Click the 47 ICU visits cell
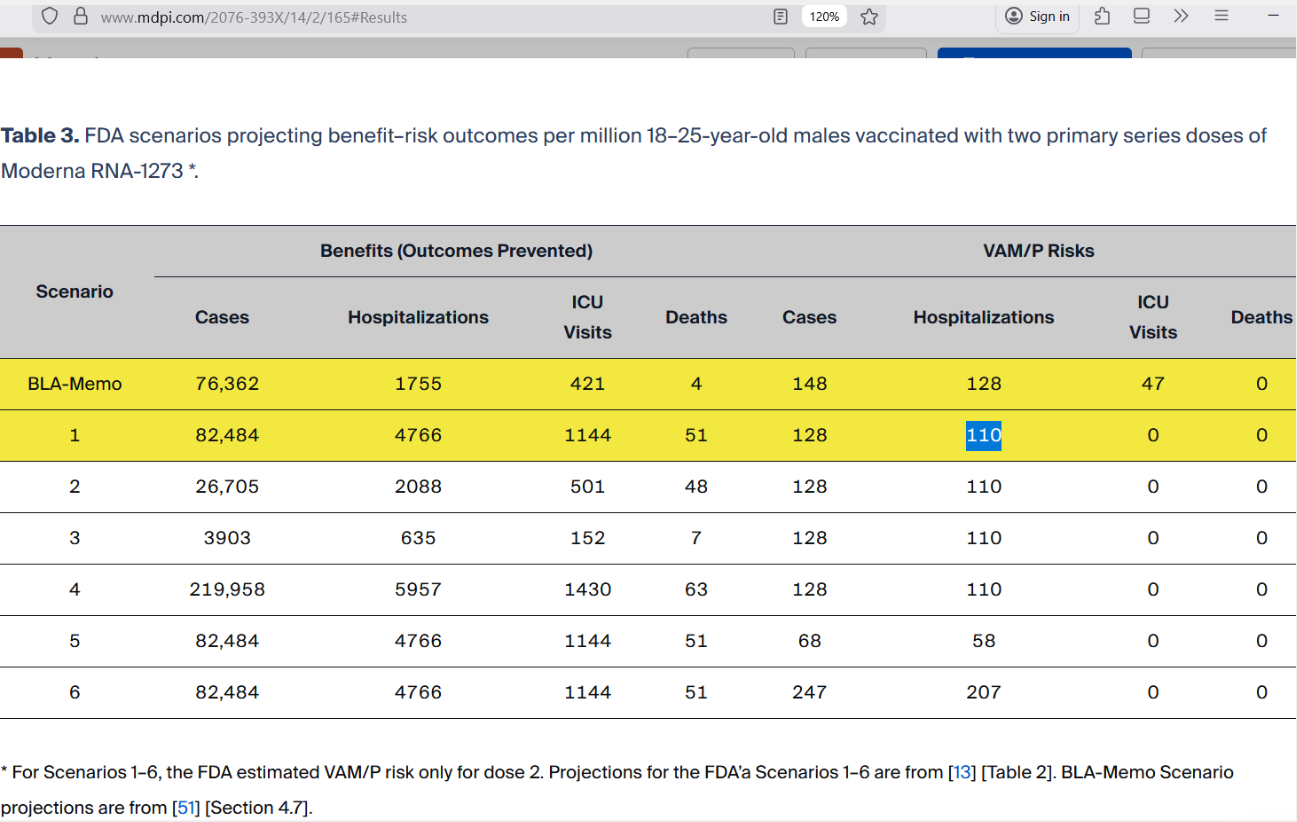This screenshot has width=1297, height=822. click(1153, 384)
